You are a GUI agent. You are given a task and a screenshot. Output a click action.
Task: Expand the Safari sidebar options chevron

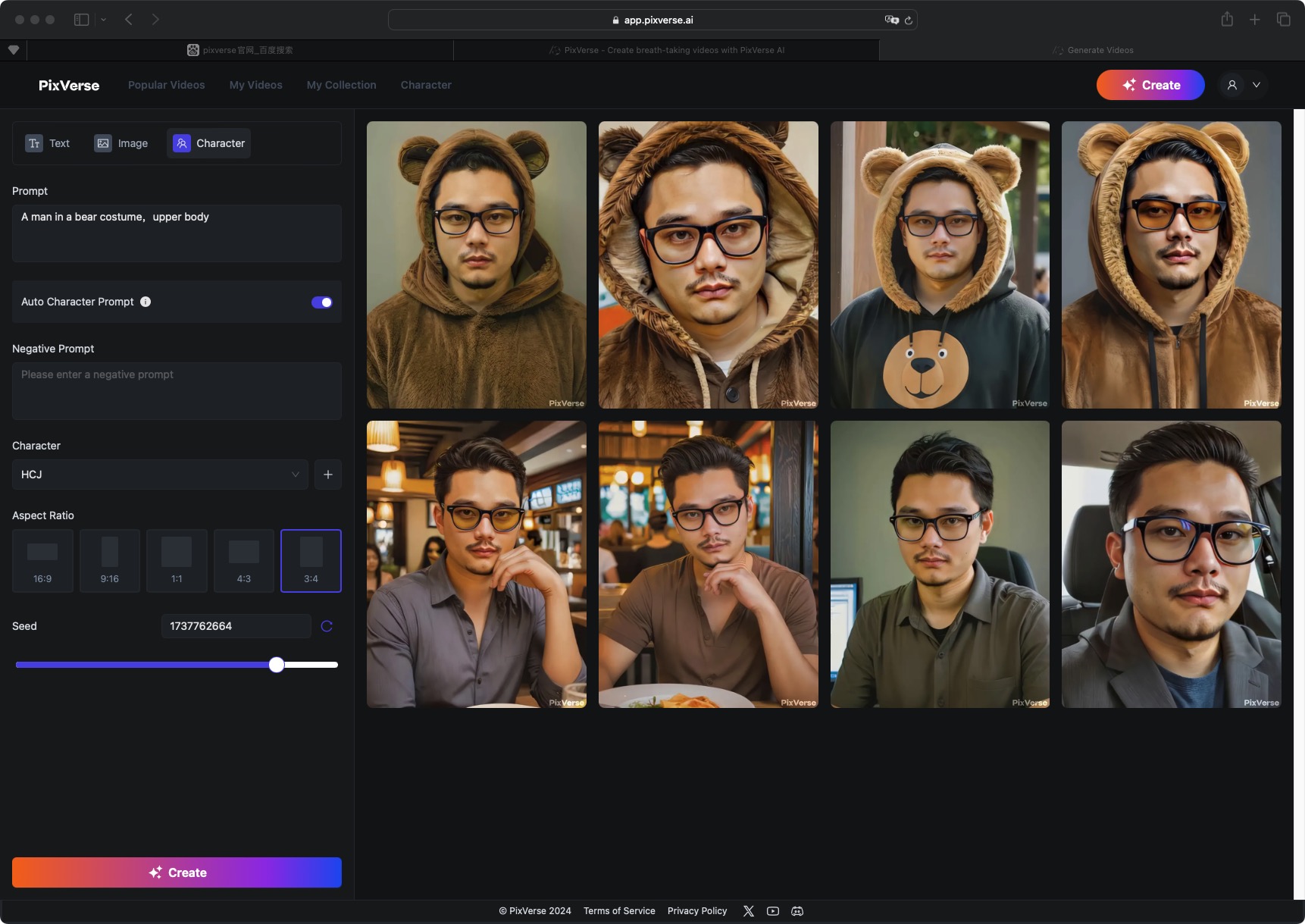click(x=103, y=20)
